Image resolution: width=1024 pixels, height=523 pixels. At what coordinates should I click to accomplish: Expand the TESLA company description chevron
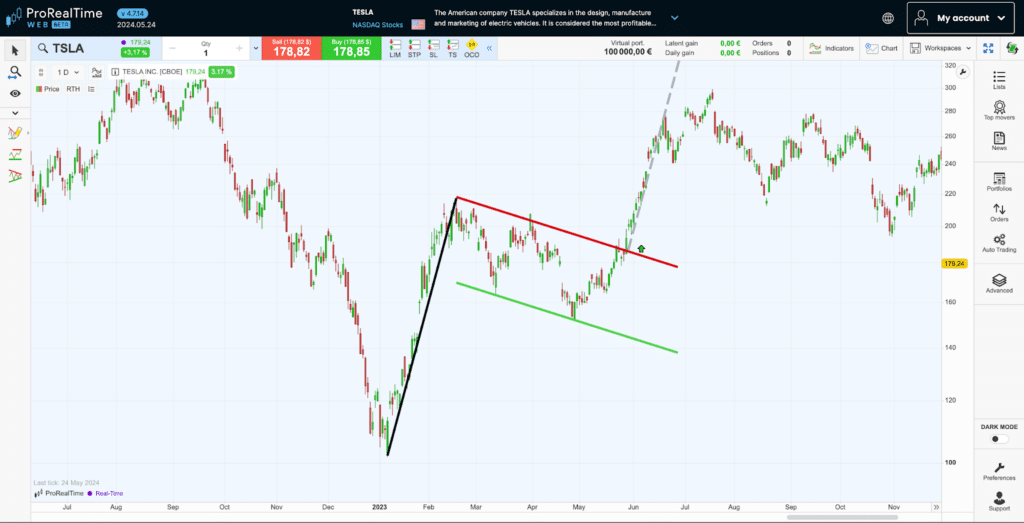[x=675, y=18]
